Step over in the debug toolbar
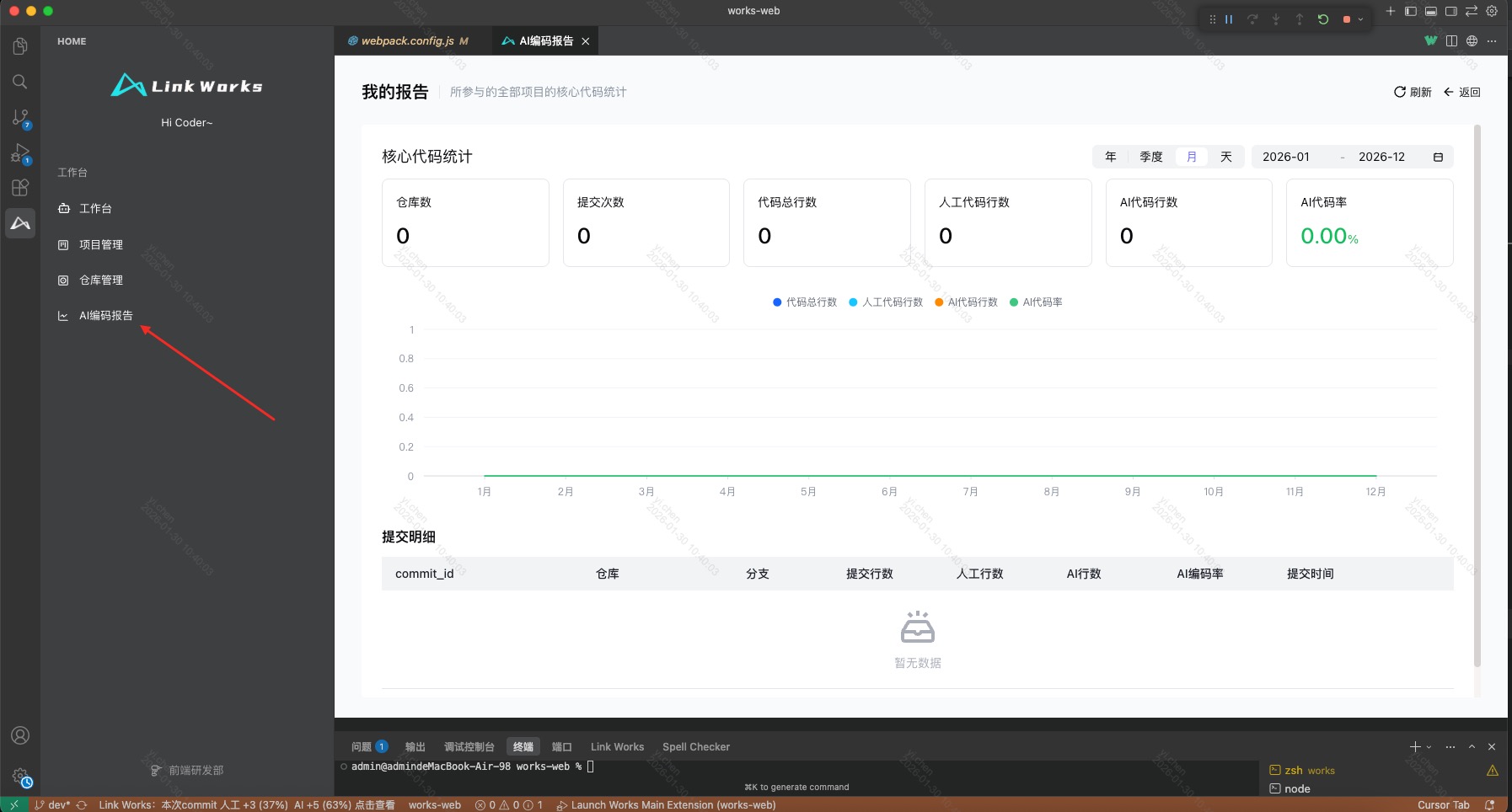1512x812 pixels. point(1254,19)
